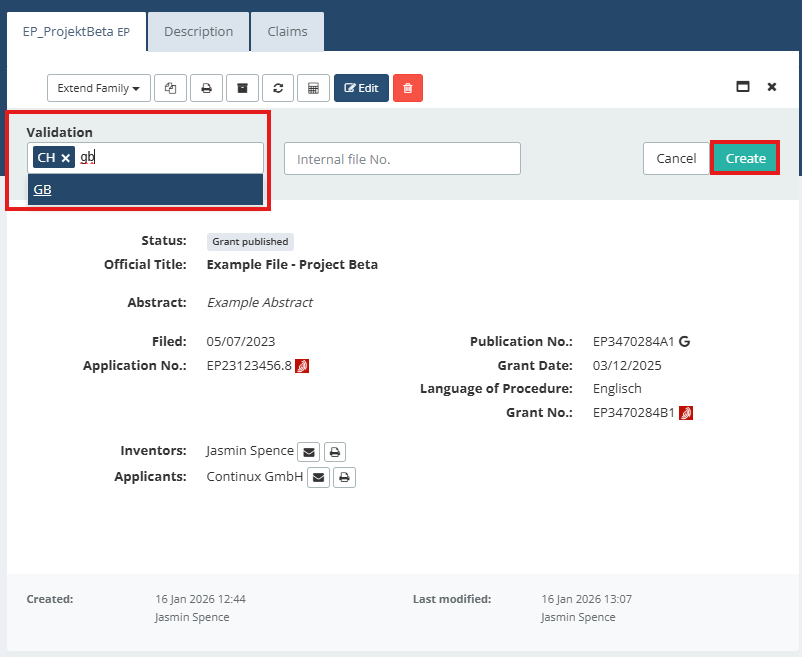Viewport: 802px width, 657px height.
Task: Open Google icon next to Publication No.
Action: 684,342
